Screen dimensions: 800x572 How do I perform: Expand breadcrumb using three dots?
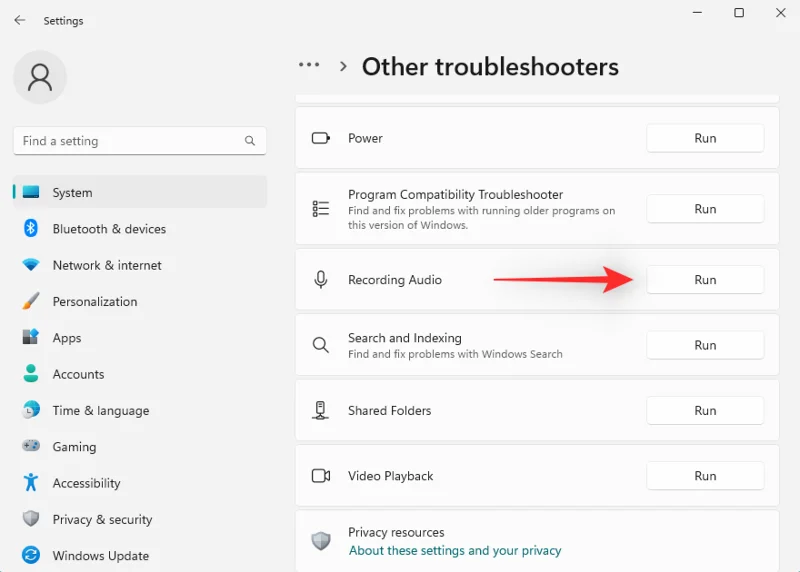point(309,66)
